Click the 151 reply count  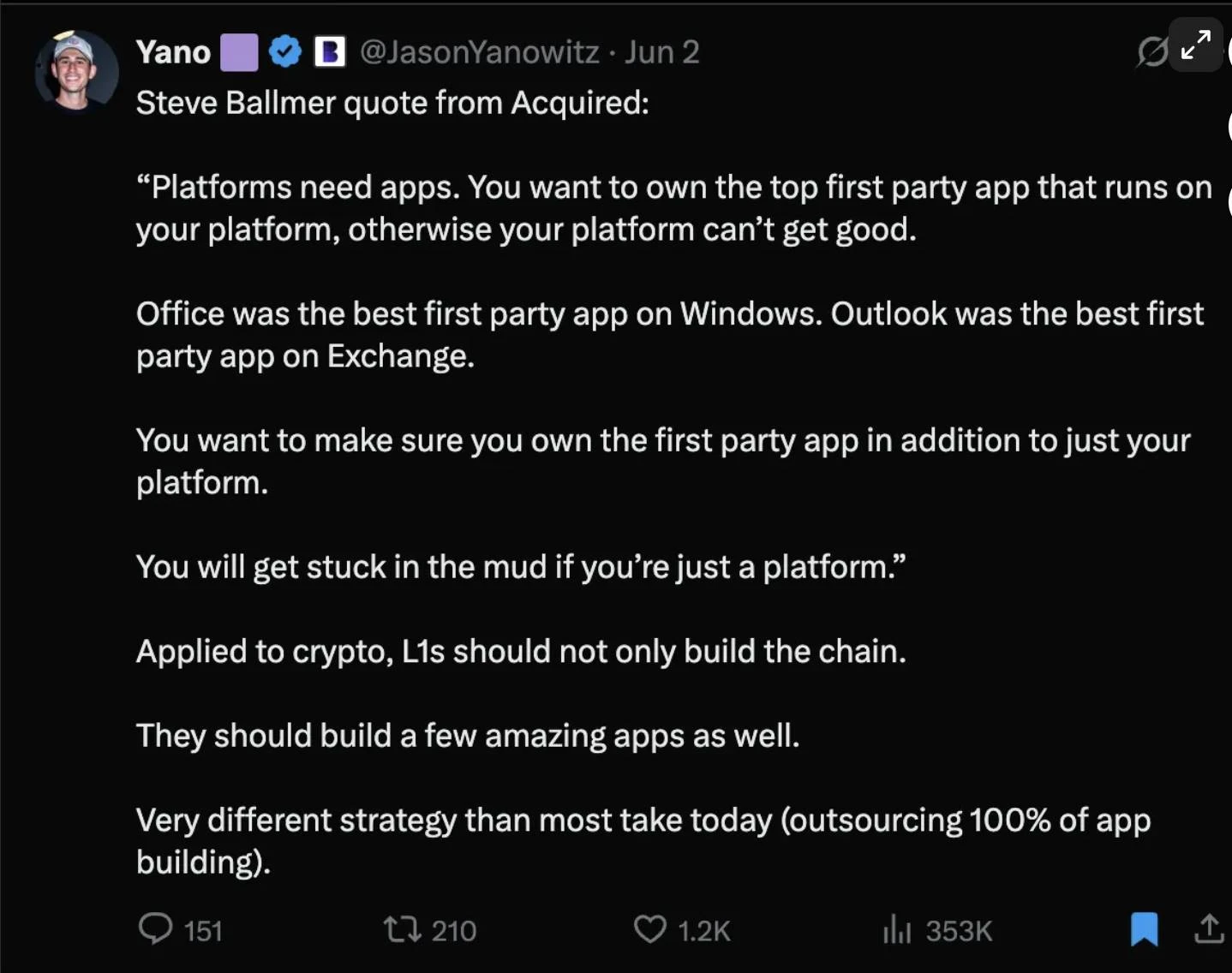tap(202, 931)
